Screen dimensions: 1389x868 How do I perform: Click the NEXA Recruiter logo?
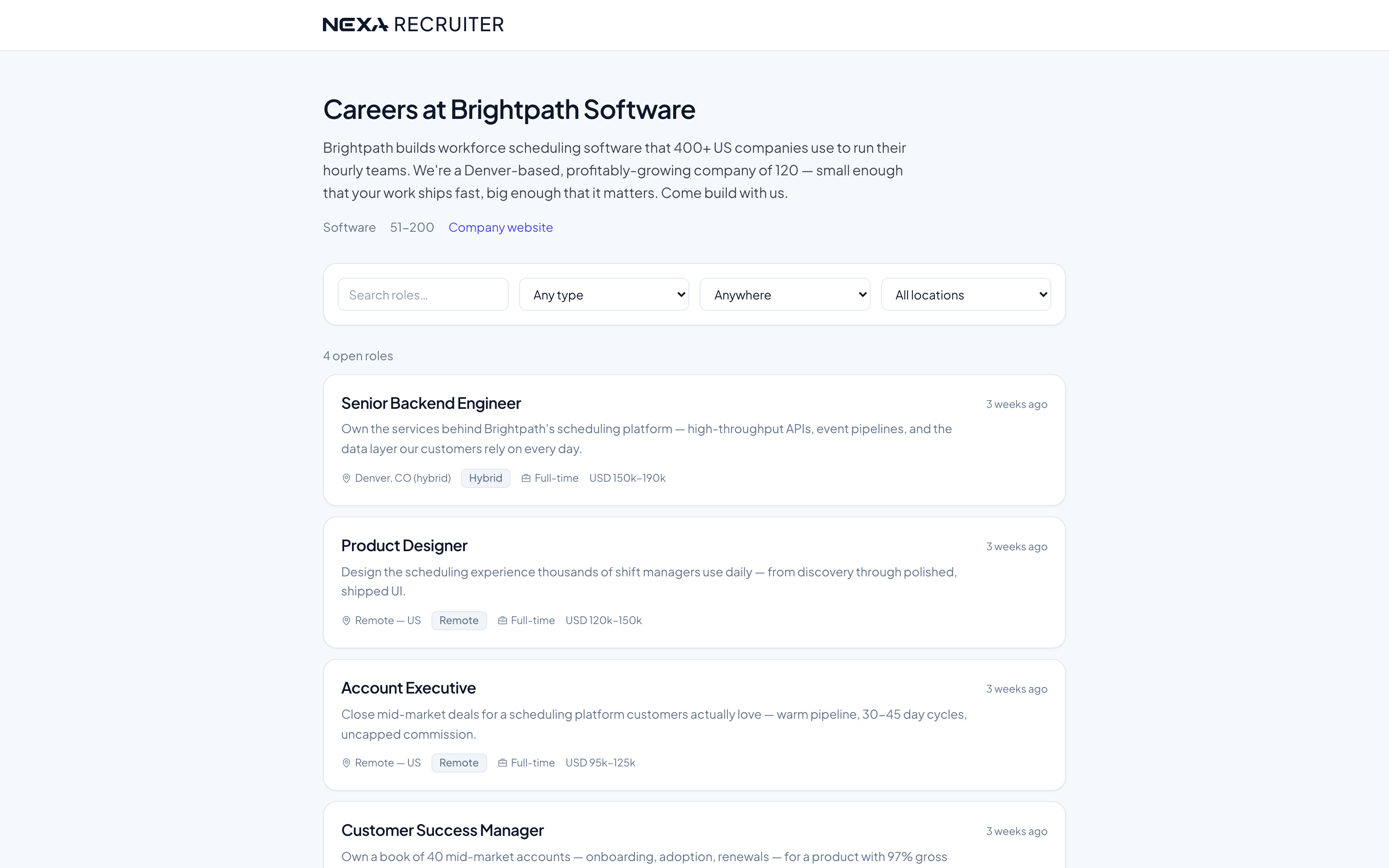click(413, 25)
